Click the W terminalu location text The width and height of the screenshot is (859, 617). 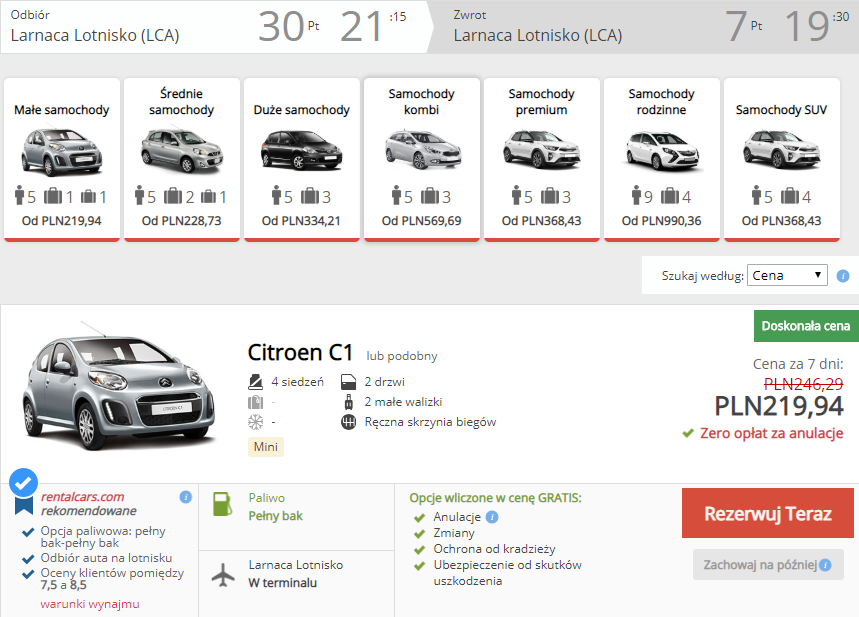tap(283, 582)
